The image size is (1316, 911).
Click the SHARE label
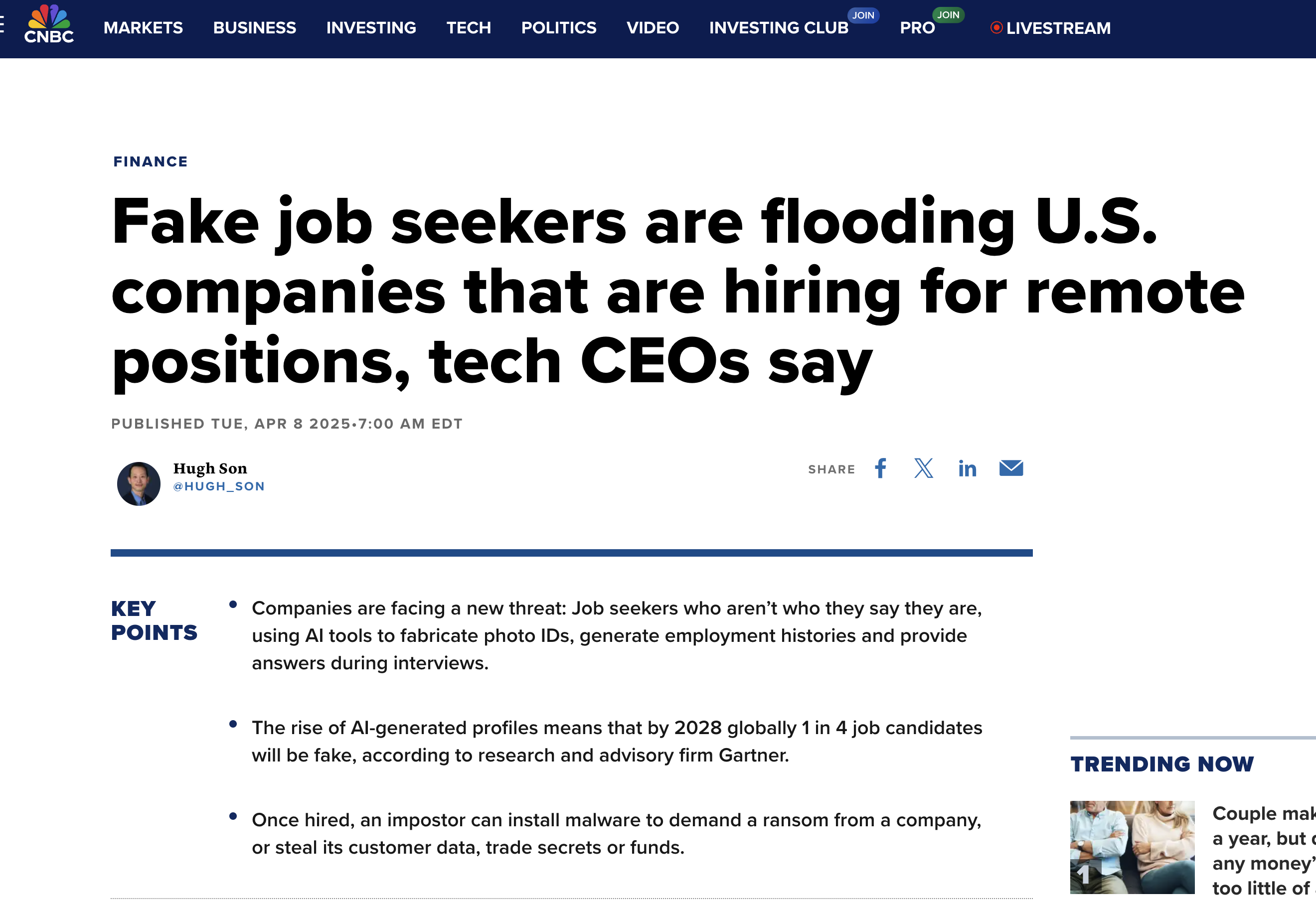831,468
